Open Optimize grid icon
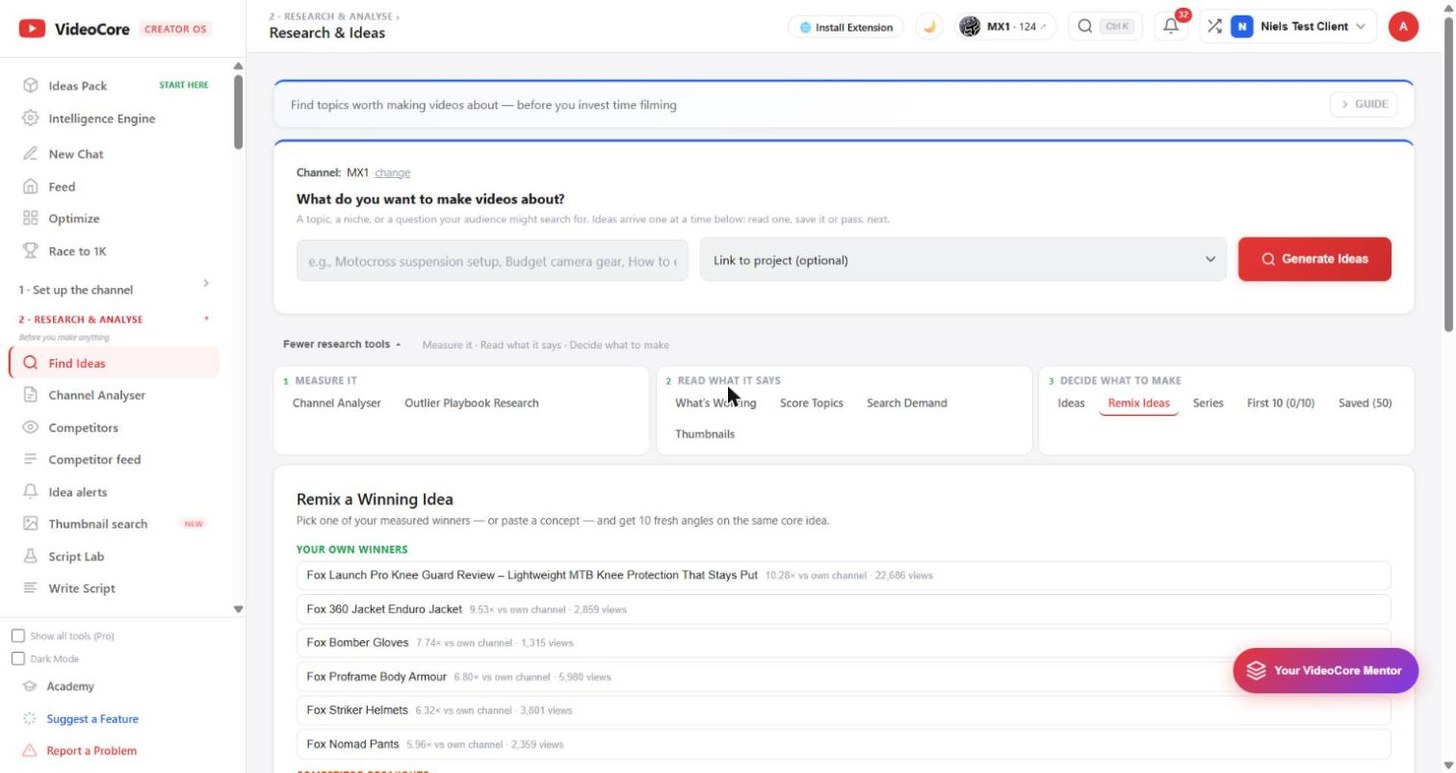This screenshot has width=1456, height=773. point(30,218)
